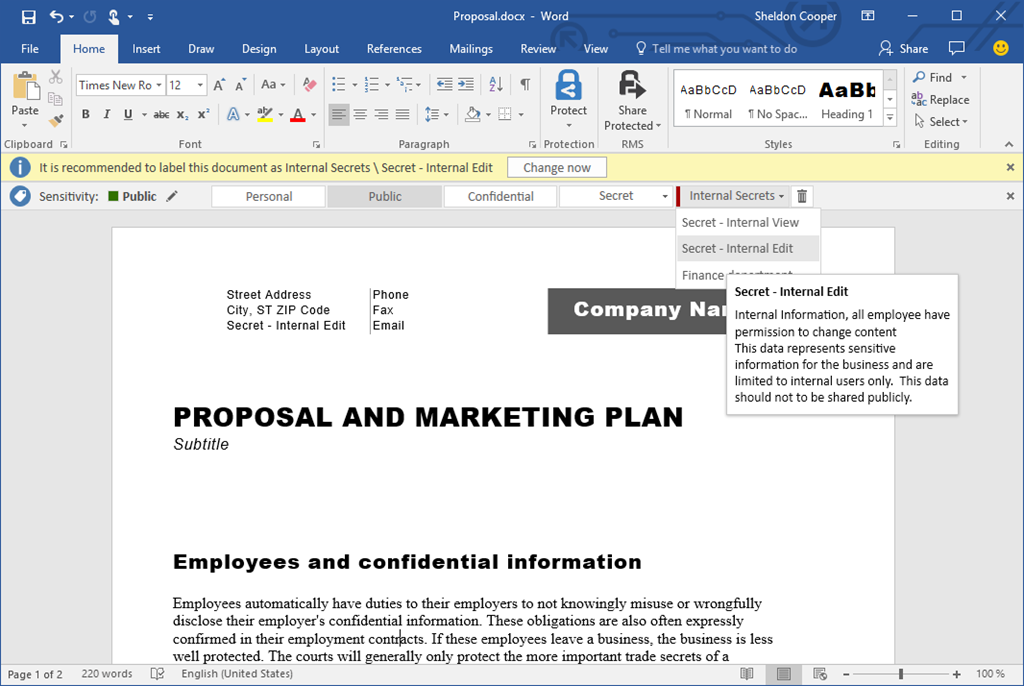Click the zoom slider in status bar
1024x686 pixels.
pos(901,674)
